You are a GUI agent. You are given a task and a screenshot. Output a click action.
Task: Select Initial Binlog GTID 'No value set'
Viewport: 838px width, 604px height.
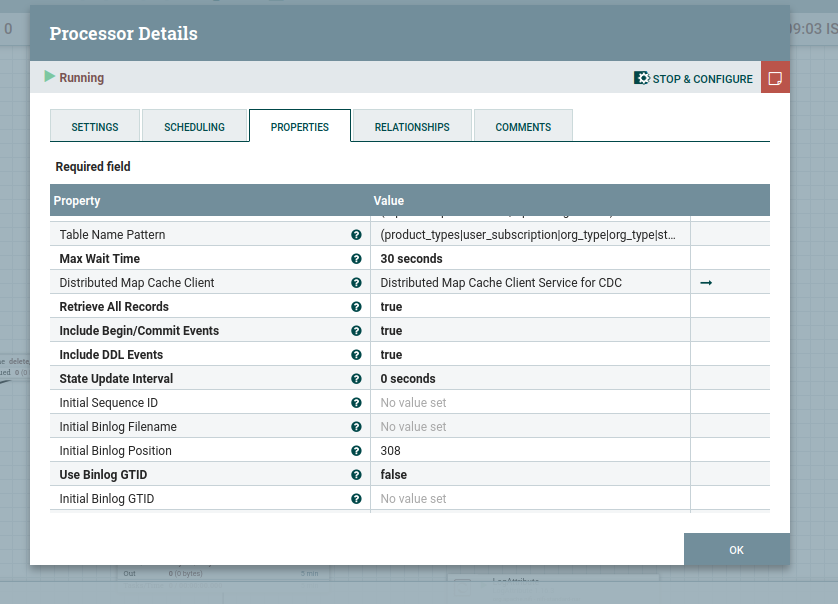413,499
